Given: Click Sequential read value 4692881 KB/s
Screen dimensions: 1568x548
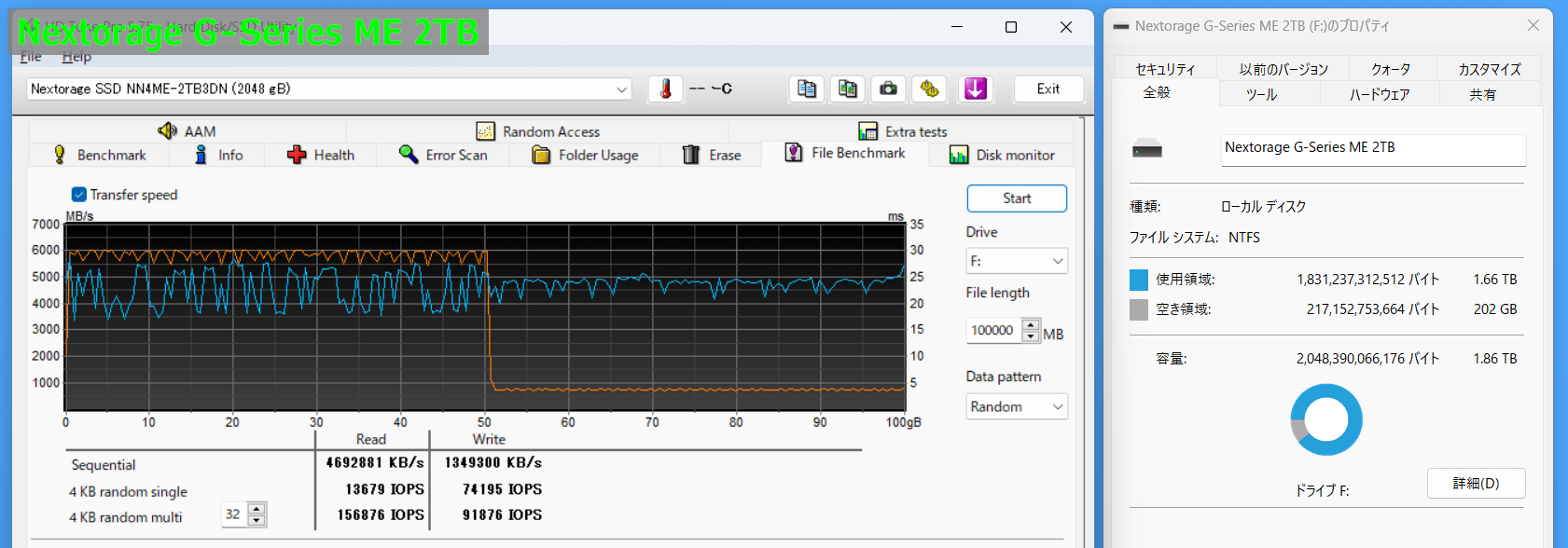Looking at the screenshot, I should coord(375,462).
